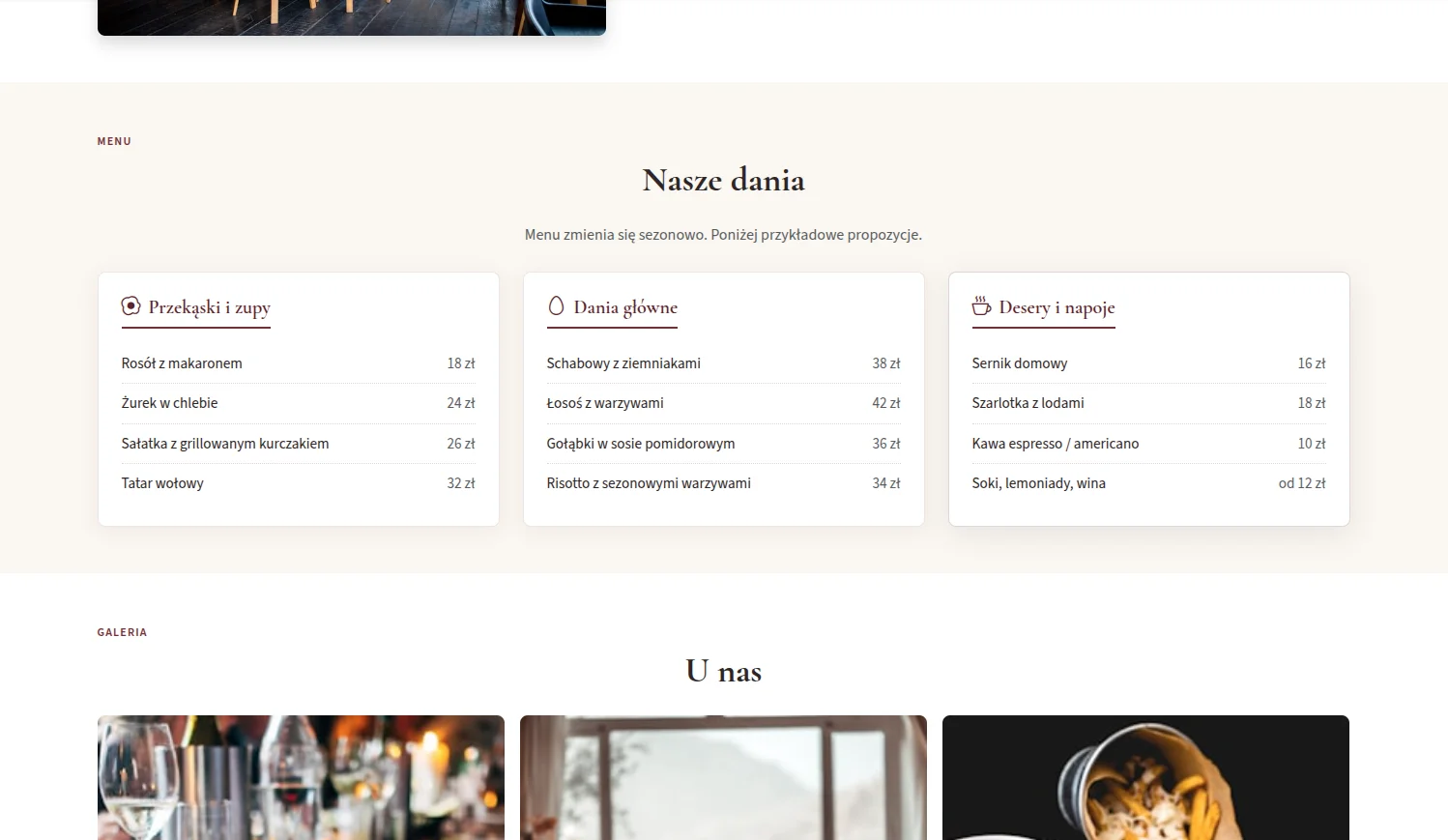Select the Desery i napoje heading
Image resolution: width=1448 pixels, height=840 pixels.
coord(1057,307)
